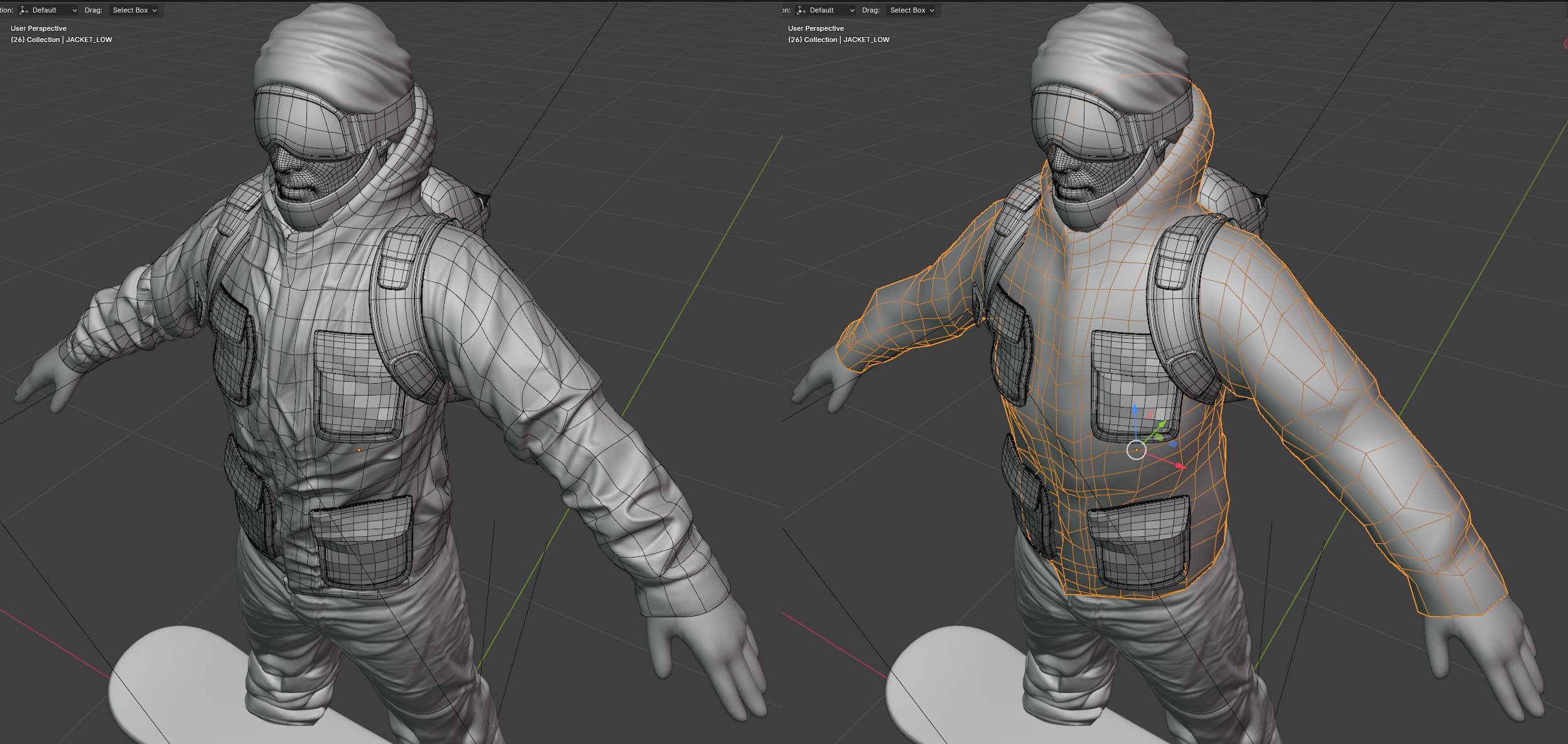Click User Perspective label in right viewport
This screenshot has width=1568, height=744.
(x=816, y=28)
